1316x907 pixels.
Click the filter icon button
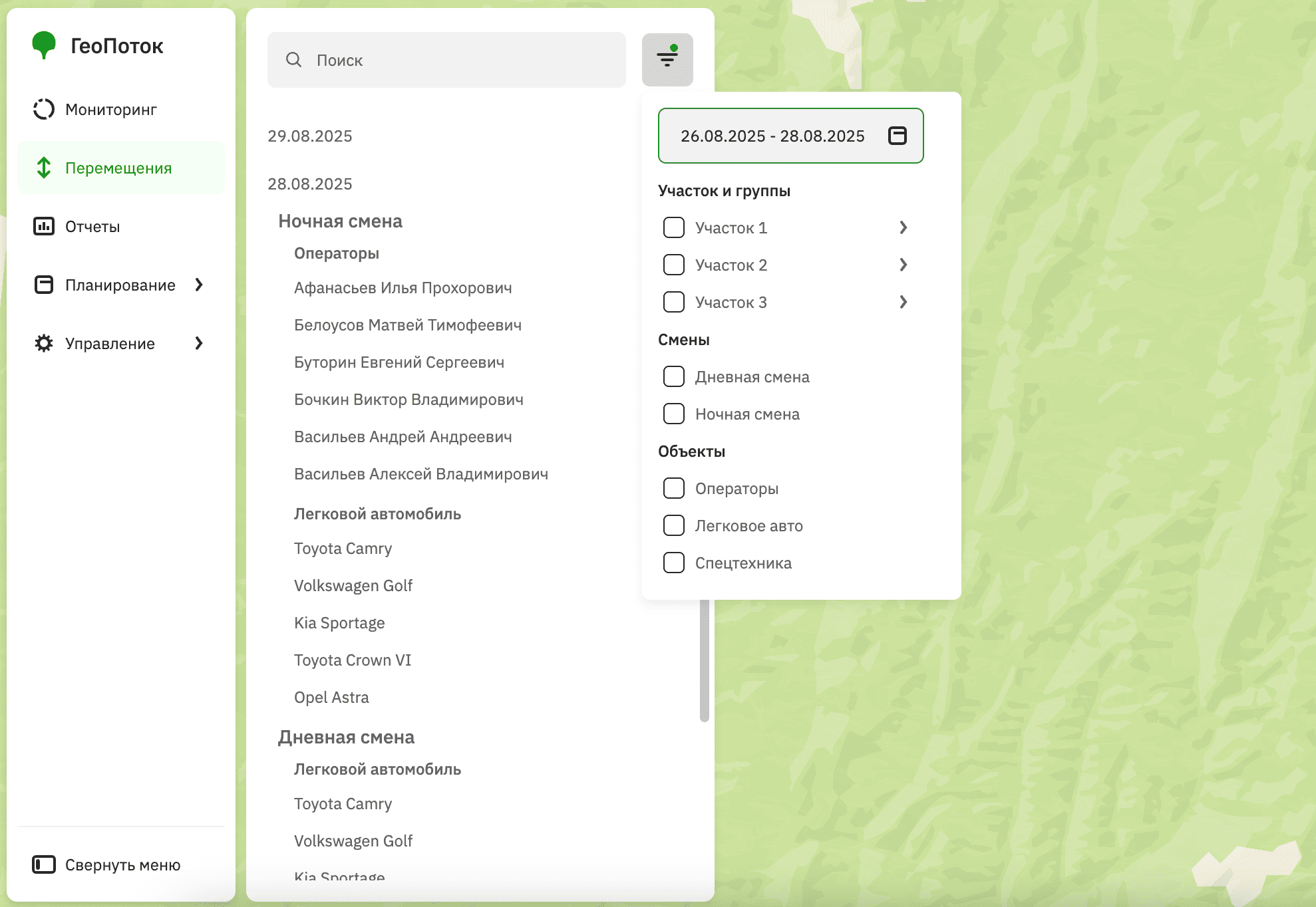click(x=667, y=60)
